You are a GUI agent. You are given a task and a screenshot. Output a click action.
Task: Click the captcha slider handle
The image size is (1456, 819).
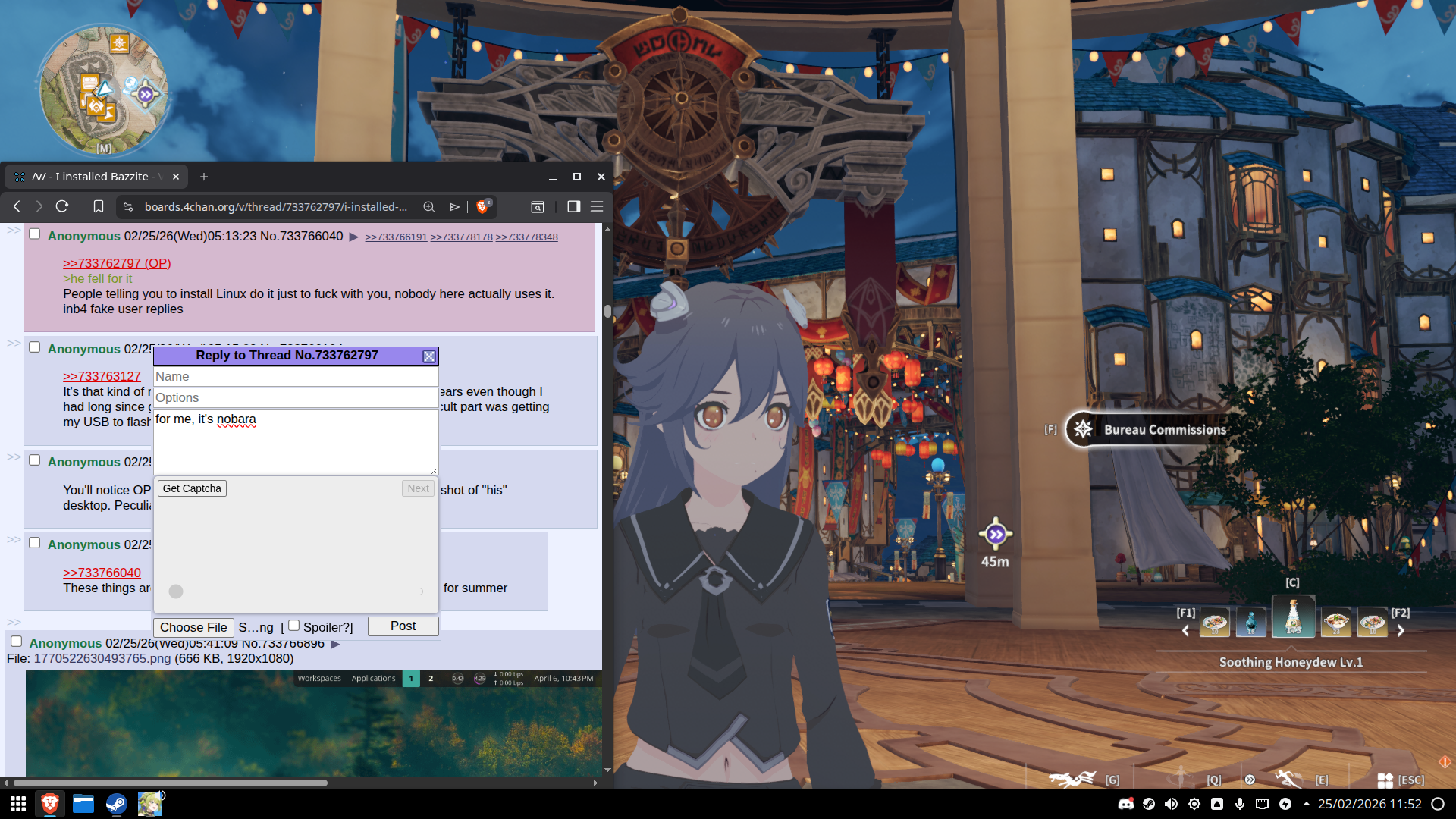(x=176, y=591)
